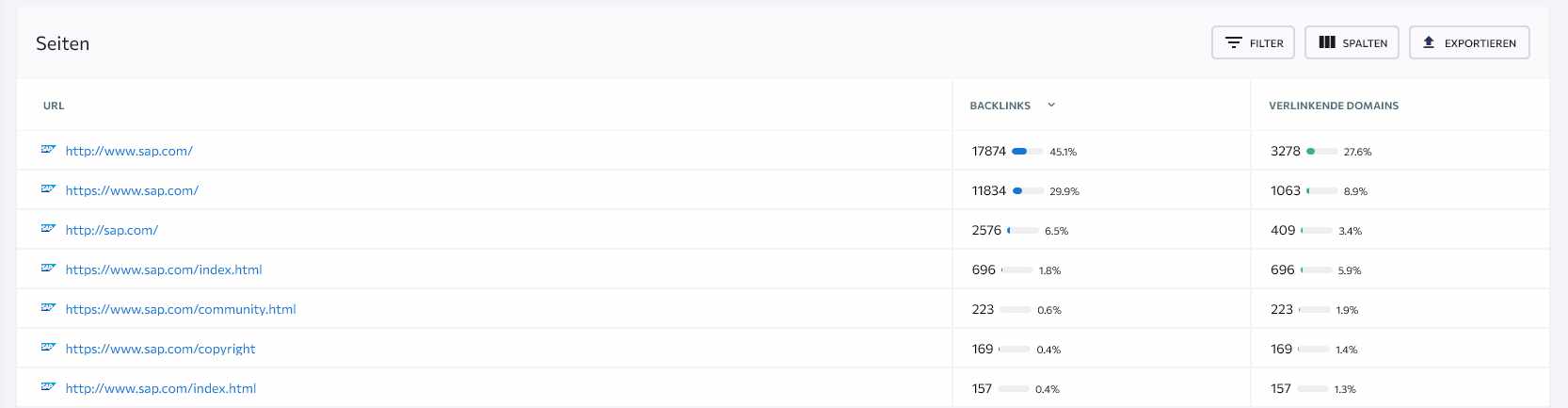Viewport: 1568px width, 408px height.
Task: Open link https://www.sap.com/index.html
Action: point(164,269)
